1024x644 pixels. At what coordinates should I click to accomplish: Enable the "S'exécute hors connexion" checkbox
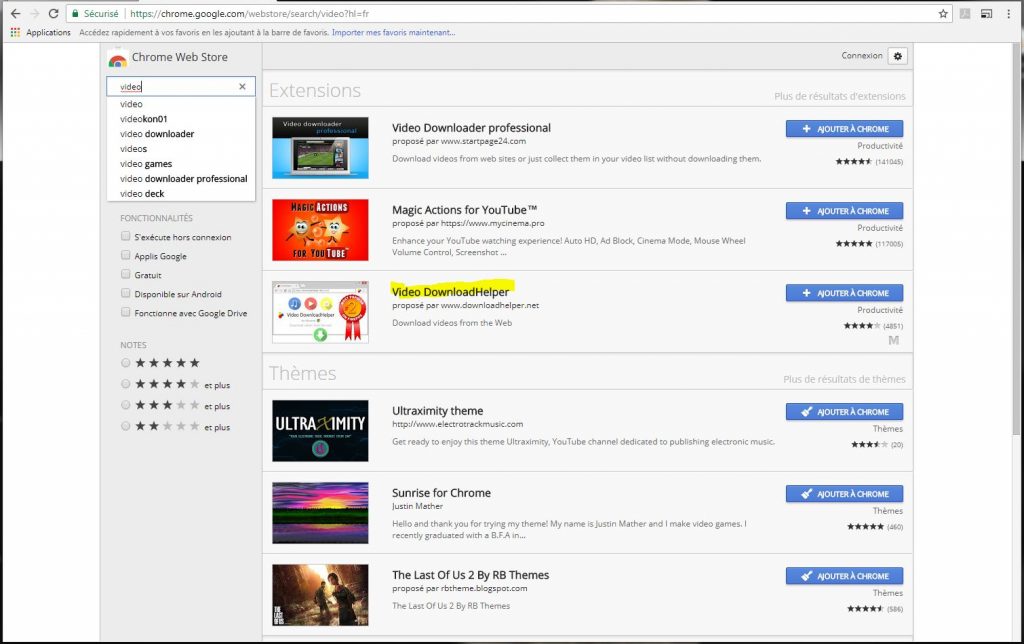coord(126,237)
